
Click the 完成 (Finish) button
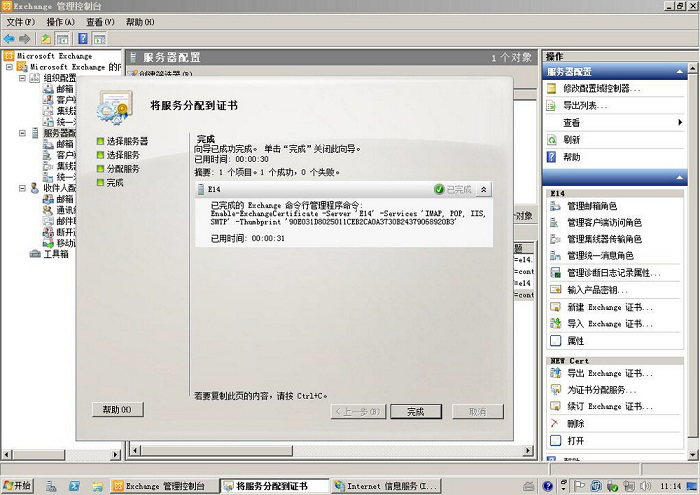click(x=408, y=411)
